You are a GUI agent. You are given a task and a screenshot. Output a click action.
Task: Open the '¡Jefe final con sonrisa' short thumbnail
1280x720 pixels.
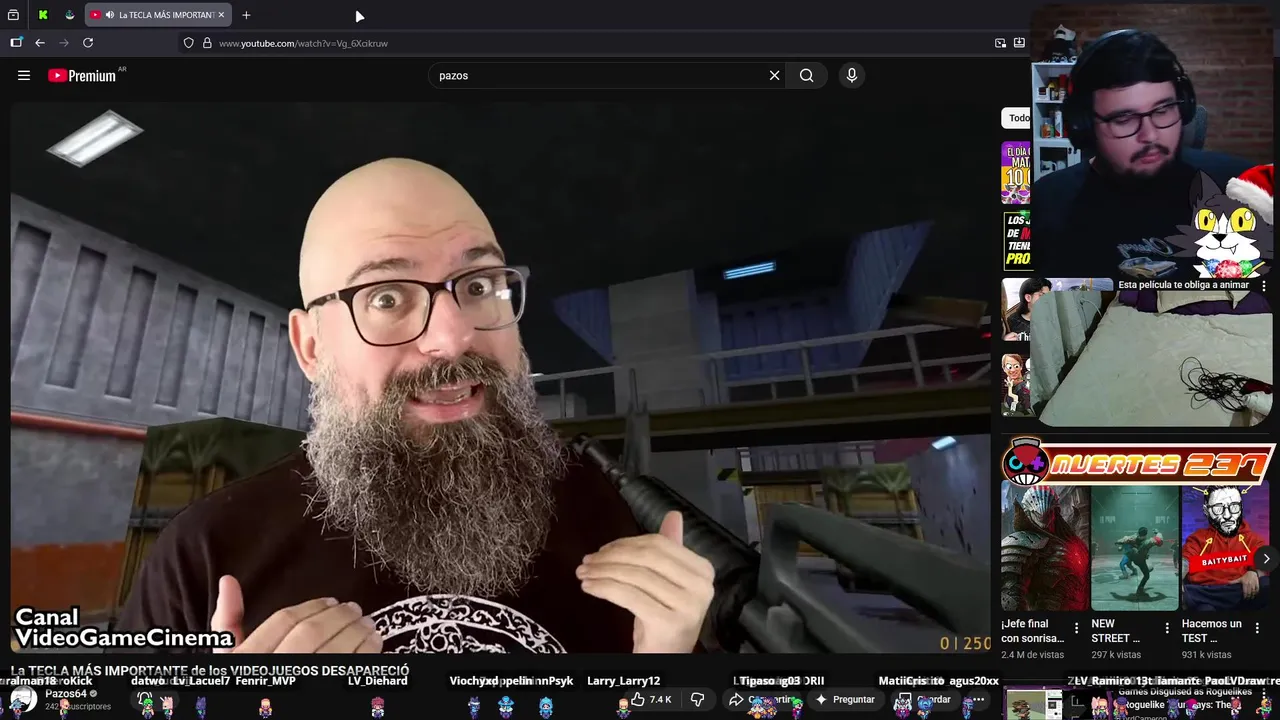pyautogui.click(x=1045, y=548)
